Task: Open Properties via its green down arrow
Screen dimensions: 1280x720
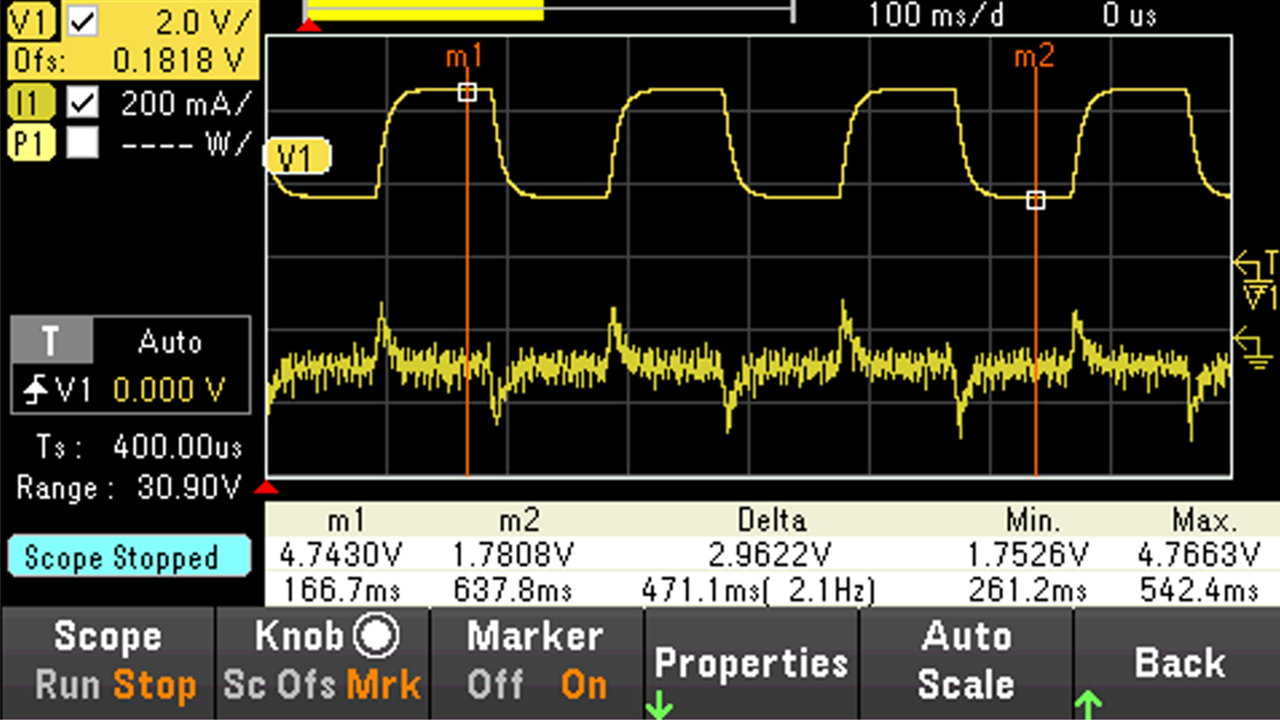Action: (x=659, y=704)
